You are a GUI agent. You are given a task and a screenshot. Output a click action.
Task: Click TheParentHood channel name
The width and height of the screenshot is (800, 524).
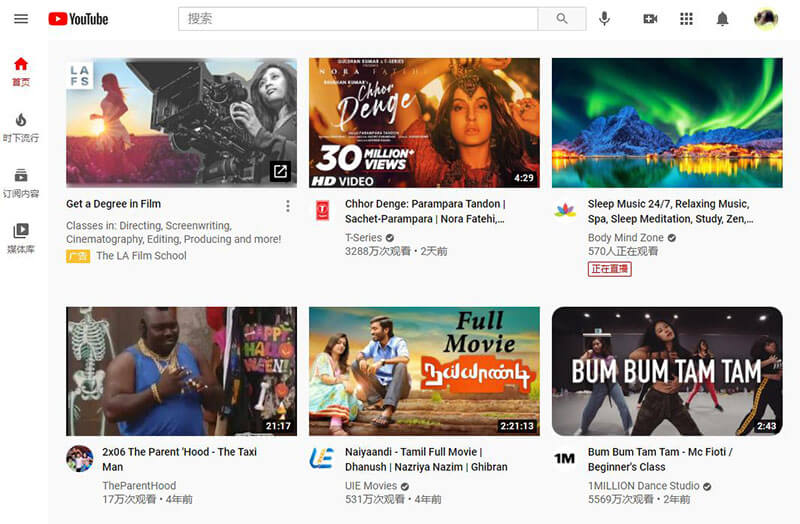tap(139, 485)
